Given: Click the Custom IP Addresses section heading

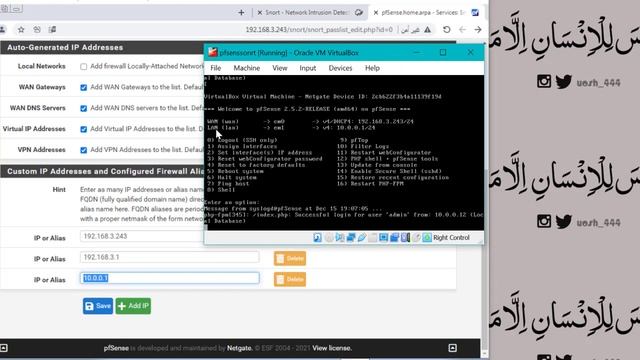Looking at the screenshot, I should pyautogui.click(x=105, y=171).
